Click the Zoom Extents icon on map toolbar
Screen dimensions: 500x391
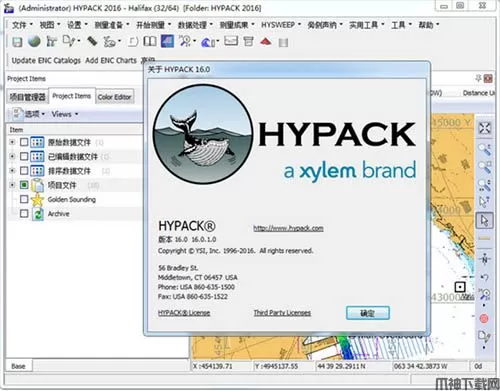[x=484, y=128]
